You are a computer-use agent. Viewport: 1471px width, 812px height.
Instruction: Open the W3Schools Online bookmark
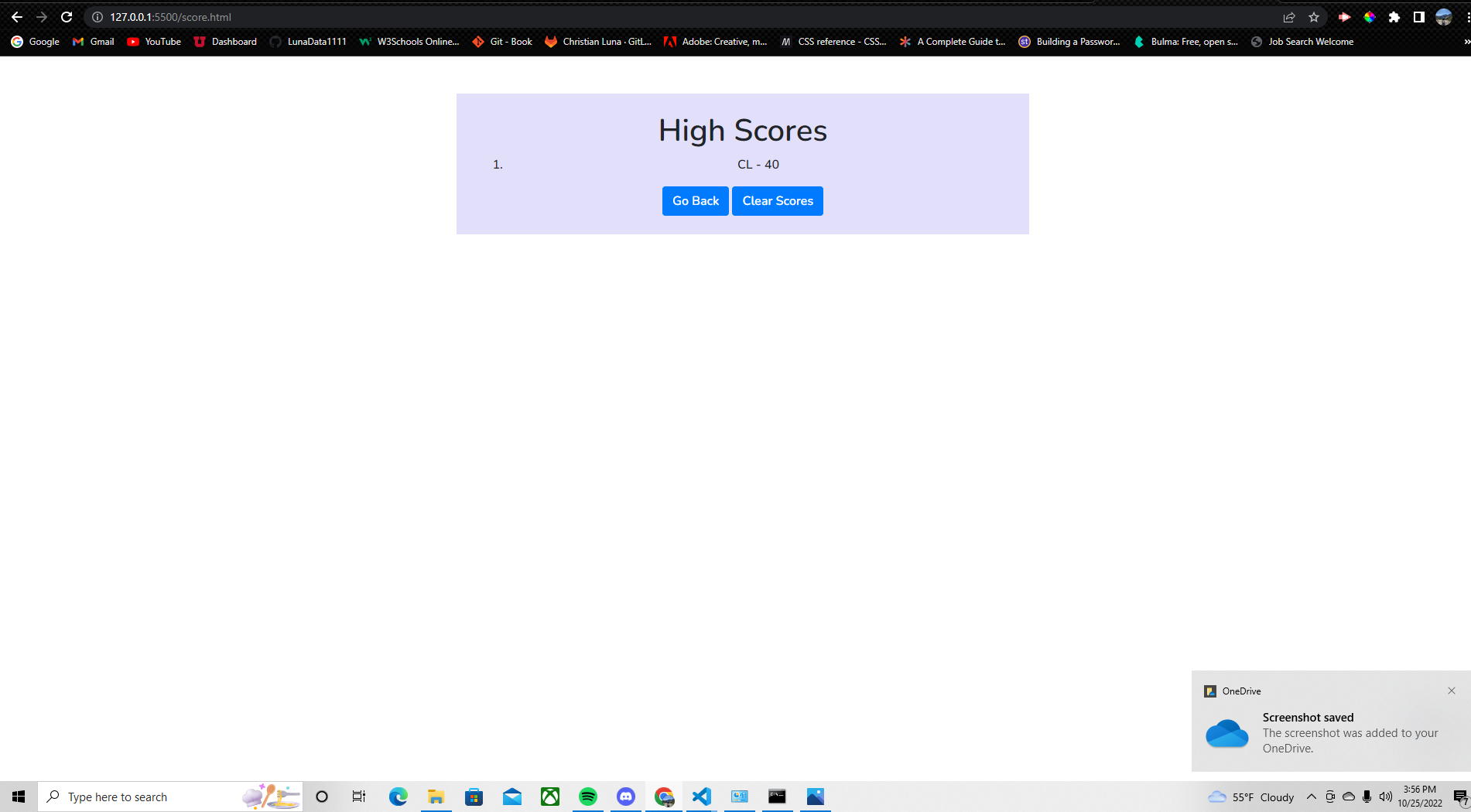409,42
